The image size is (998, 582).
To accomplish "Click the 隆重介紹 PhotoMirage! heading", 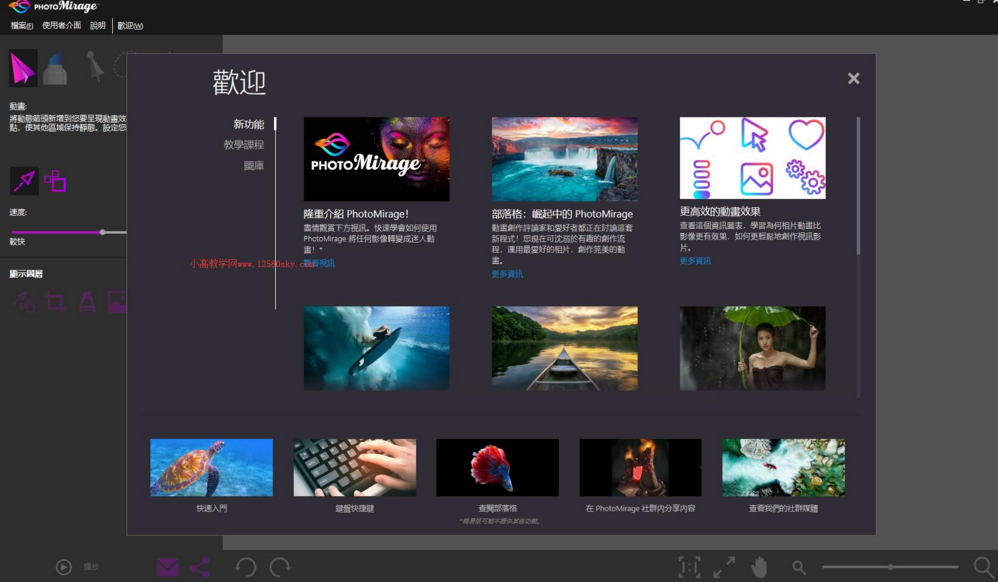I will tap(356, 214).
